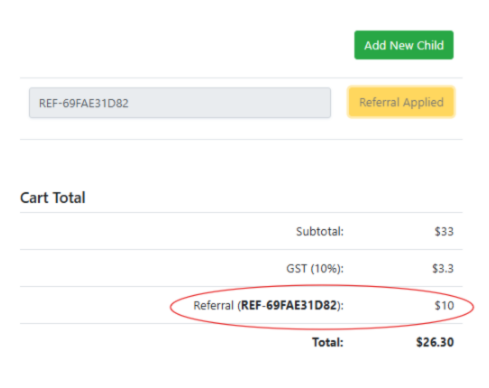Select the $26.30 total value
489x388 pixels.
[435, 342]
